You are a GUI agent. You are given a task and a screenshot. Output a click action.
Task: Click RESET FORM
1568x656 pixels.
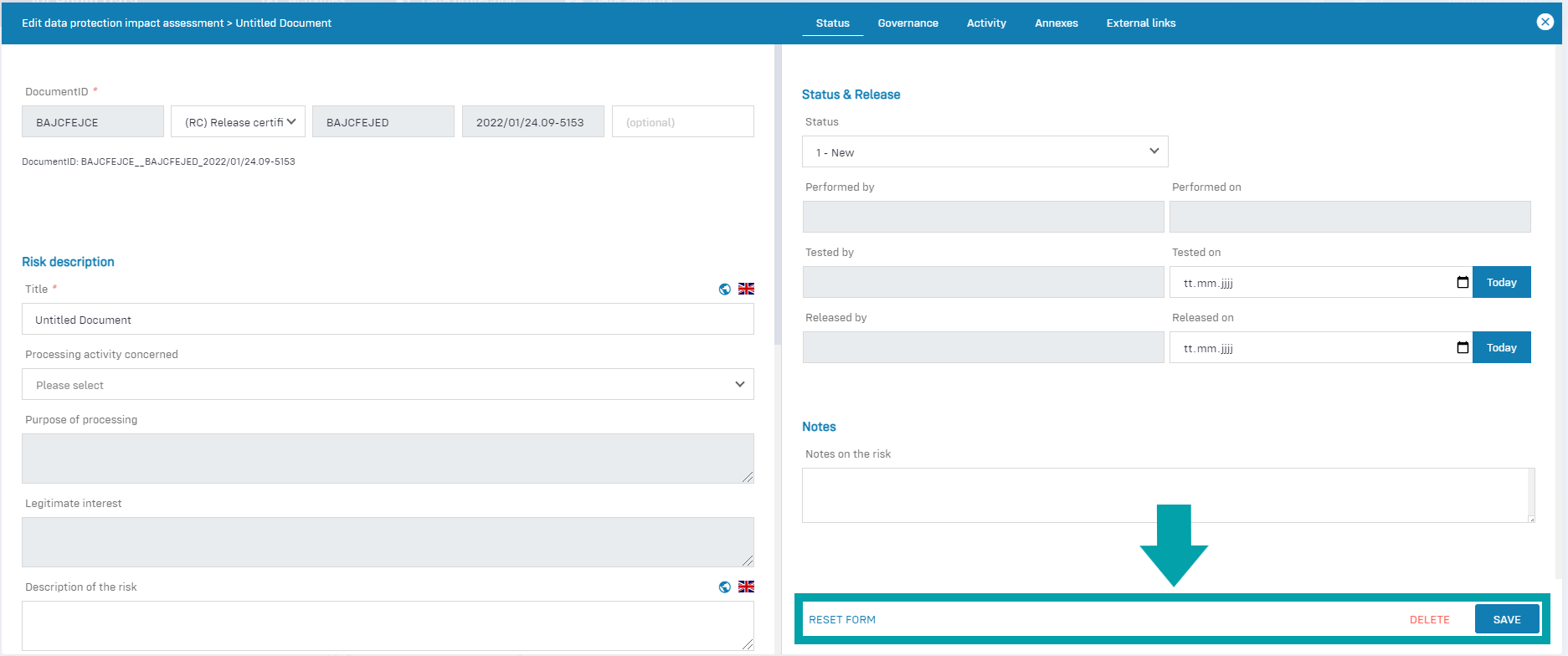(842, 620)
